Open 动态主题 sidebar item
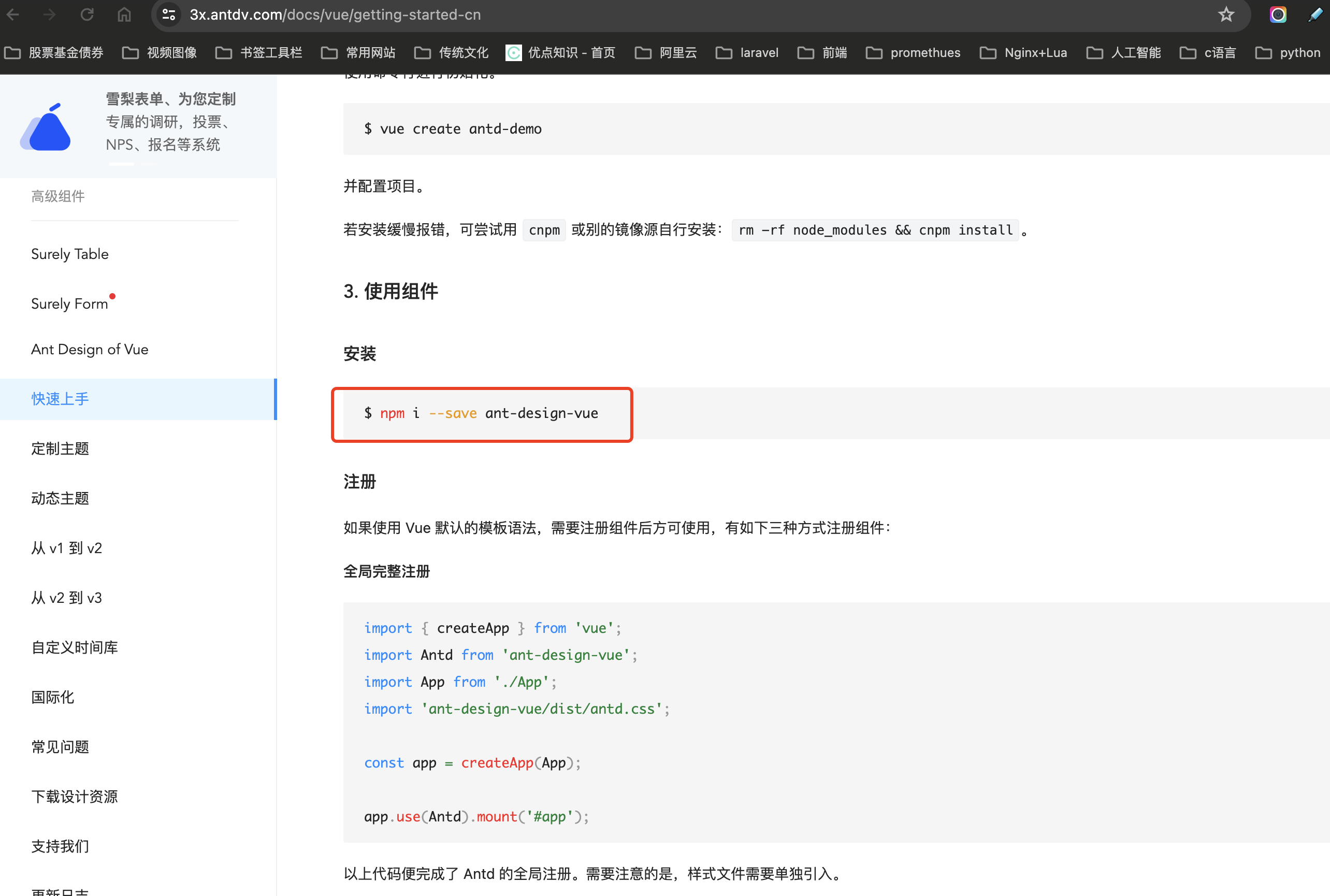The image size is (1330, 896). [x=60, y=498]
